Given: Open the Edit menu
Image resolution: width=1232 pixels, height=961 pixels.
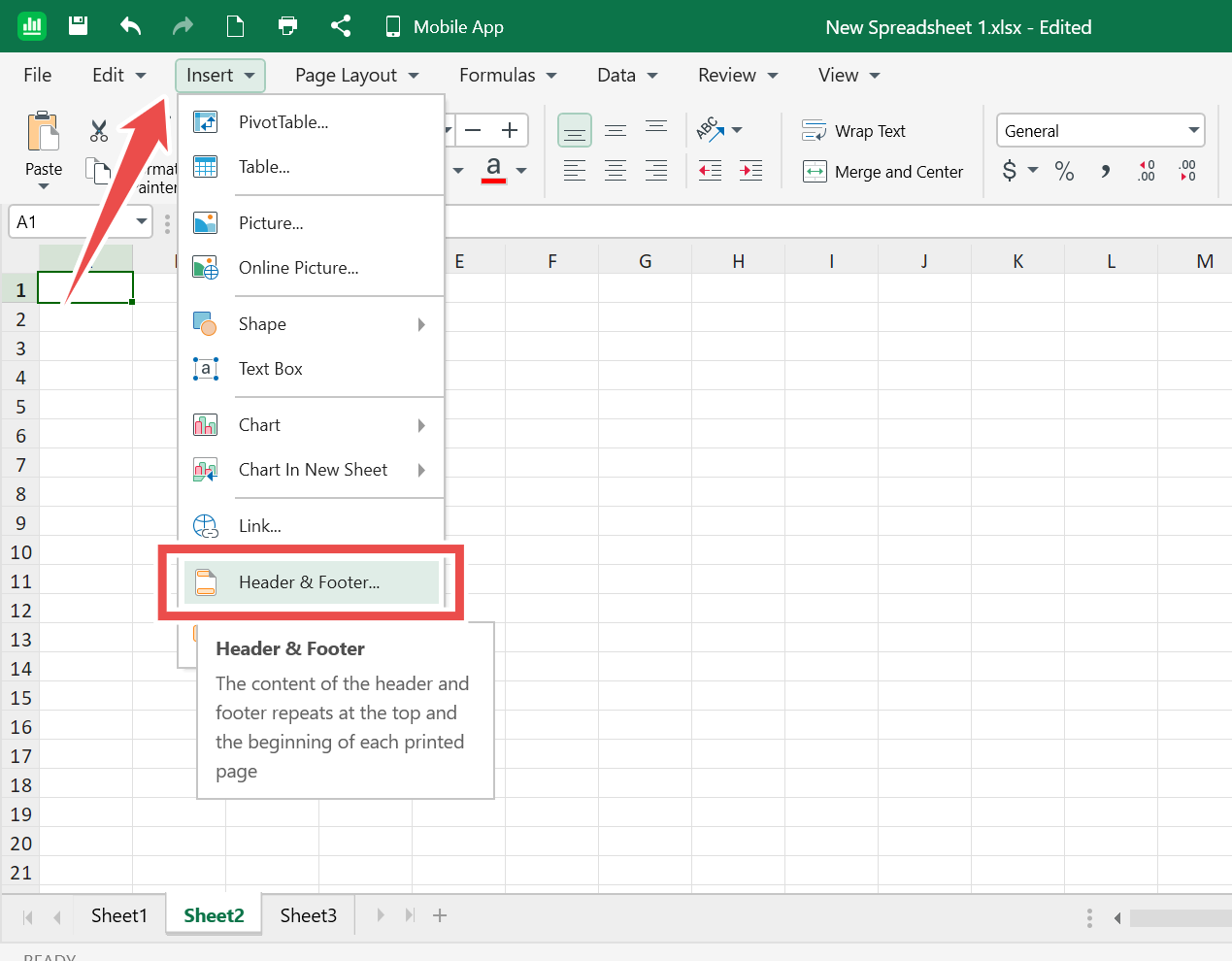Looking at the screenshot, I should (118, 75).
